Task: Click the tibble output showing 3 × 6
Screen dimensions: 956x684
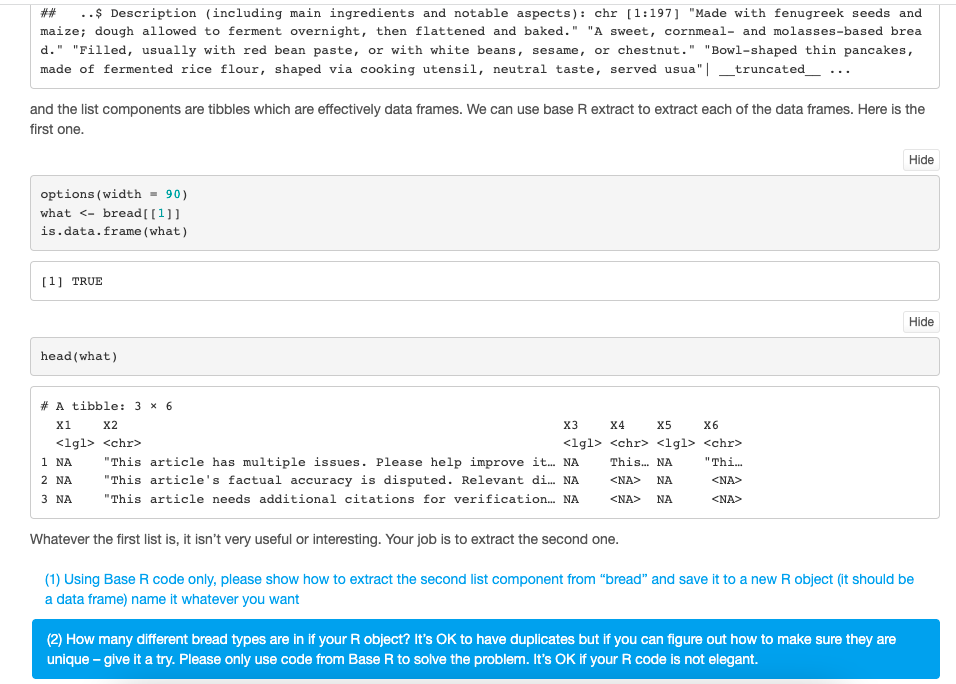Action: click(485, 452)
